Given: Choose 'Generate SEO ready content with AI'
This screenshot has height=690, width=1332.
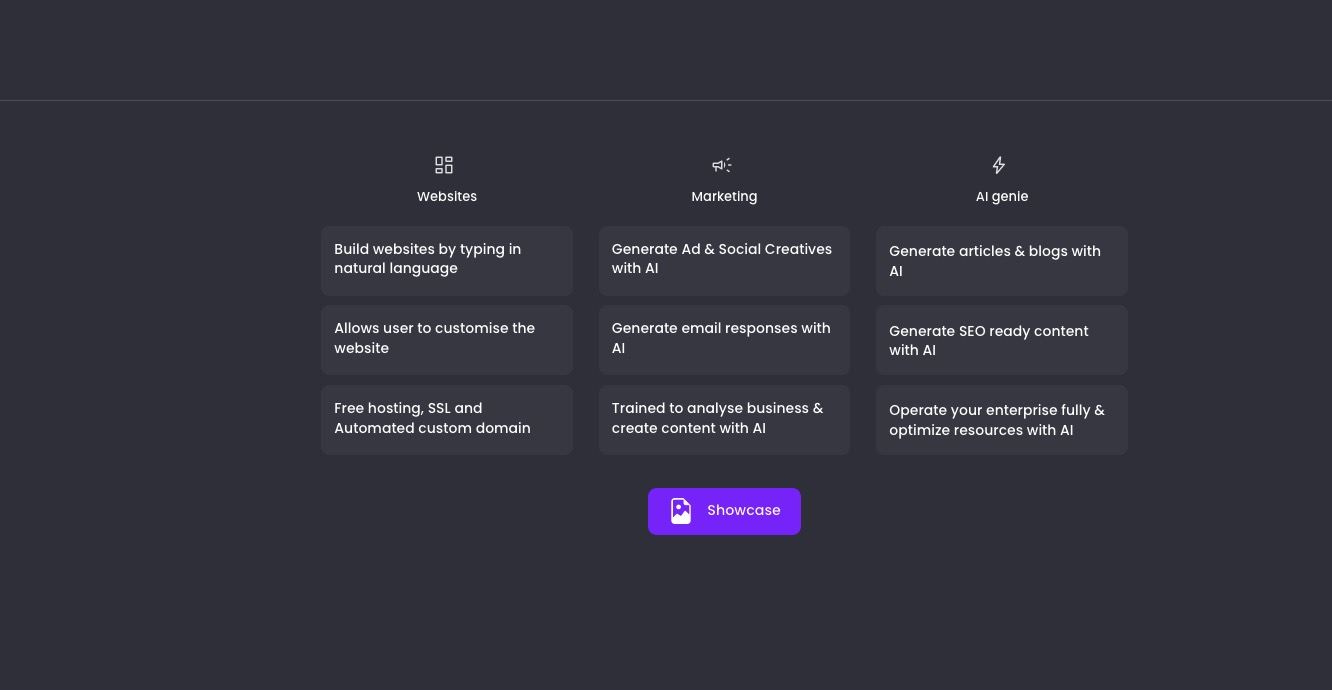Looking at the screenshot, I should 1001,340.
